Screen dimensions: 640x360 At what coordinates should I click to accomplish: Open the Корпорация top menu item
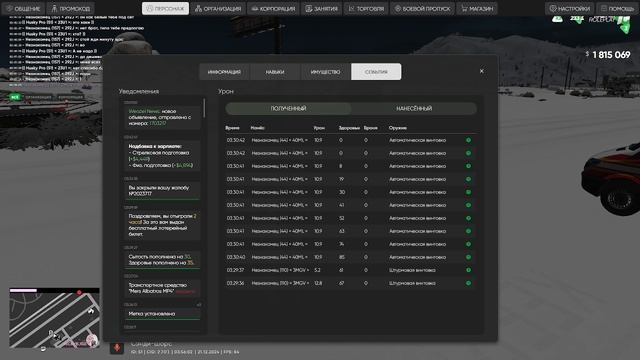point(273,9)
